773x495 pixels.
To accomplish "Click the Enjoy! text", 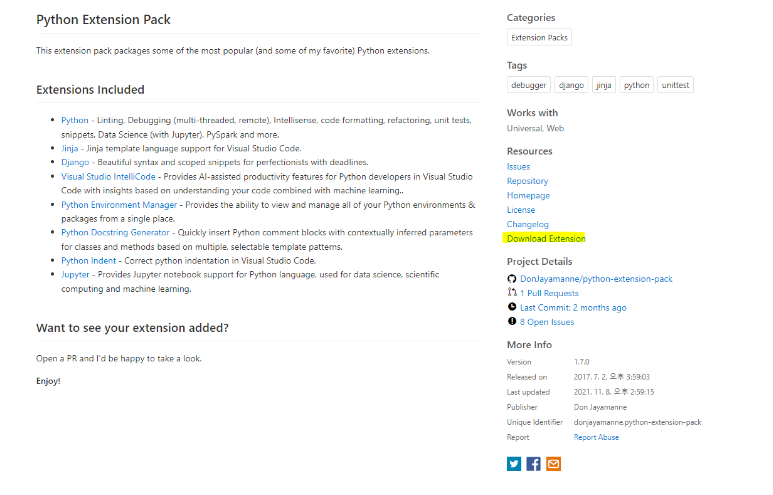I will [48, 381].
